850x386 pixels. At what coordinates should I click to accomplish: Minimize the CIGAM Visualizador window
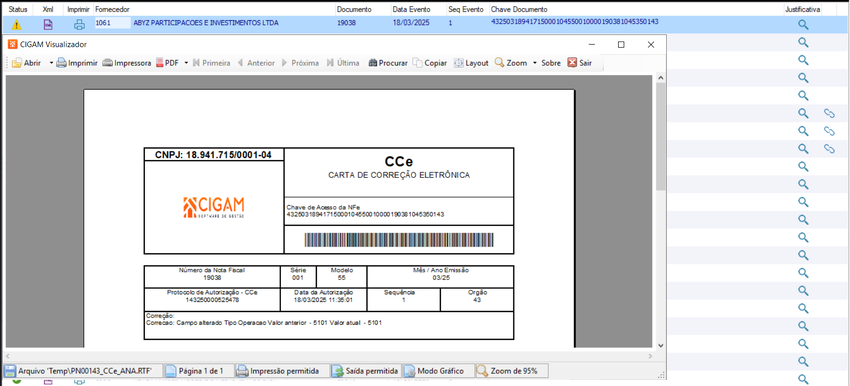[x=593, y=45]
